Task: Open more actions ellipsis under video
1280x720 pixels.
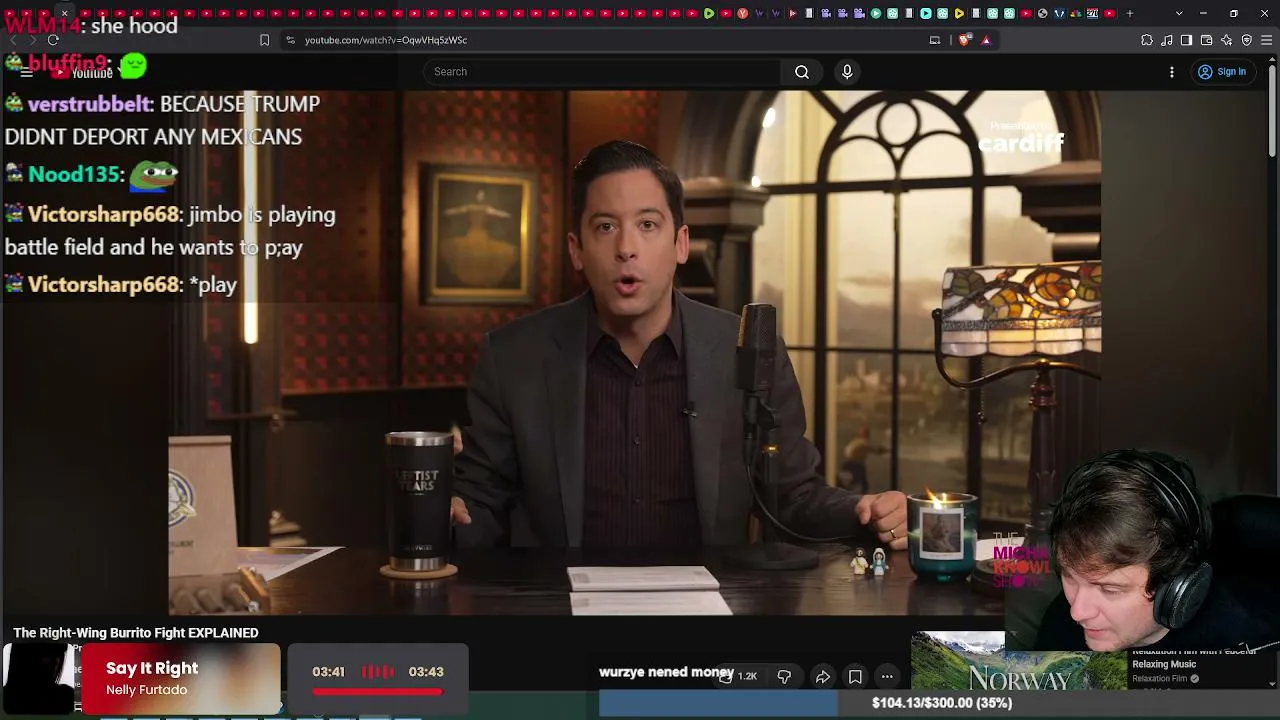Action: pyautogui.click(x=887, y=677)
